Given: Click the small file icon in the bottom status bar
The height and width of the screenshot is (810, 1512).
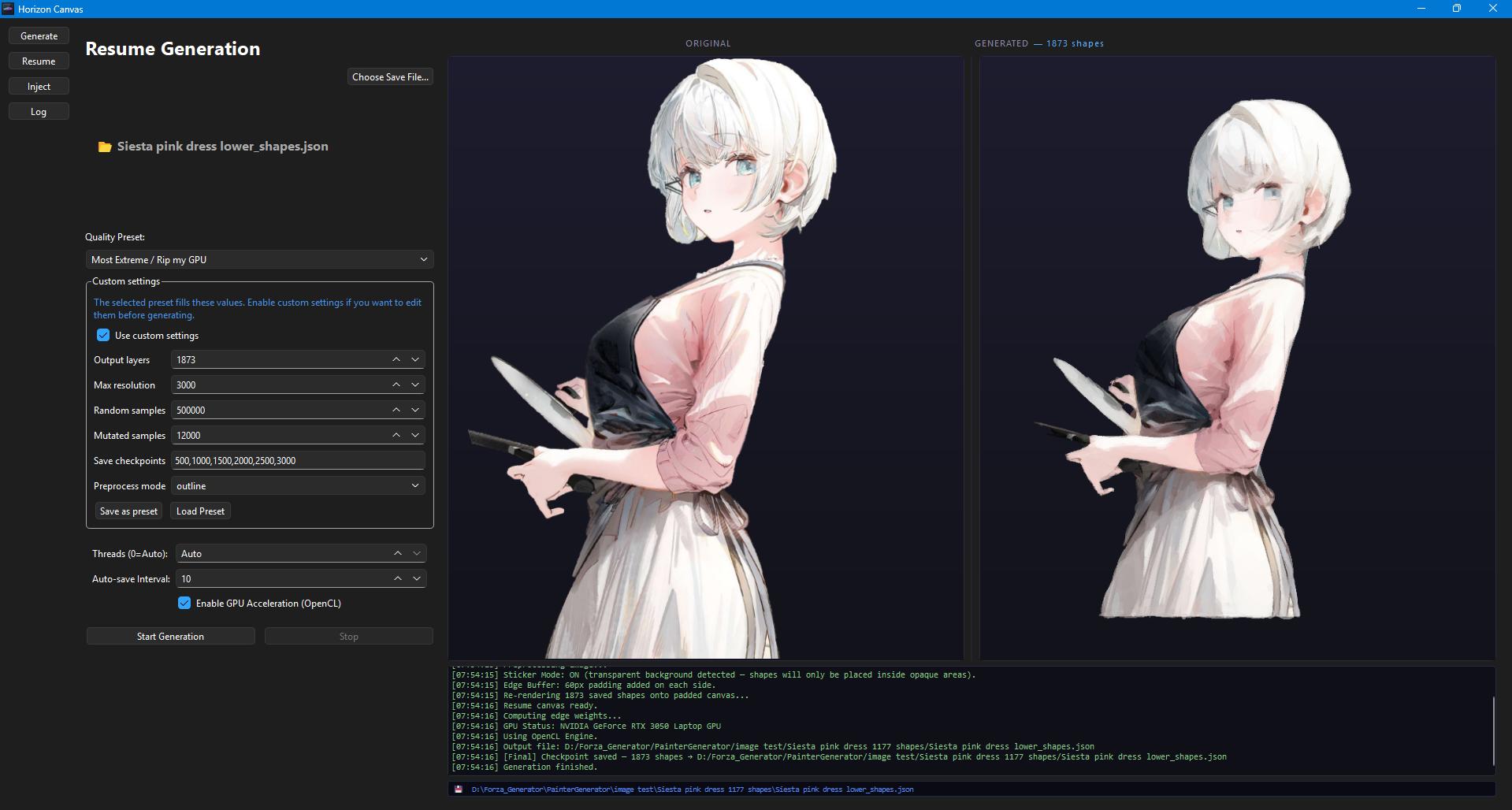Looking at the screenshot, I should tap(459, 789).
